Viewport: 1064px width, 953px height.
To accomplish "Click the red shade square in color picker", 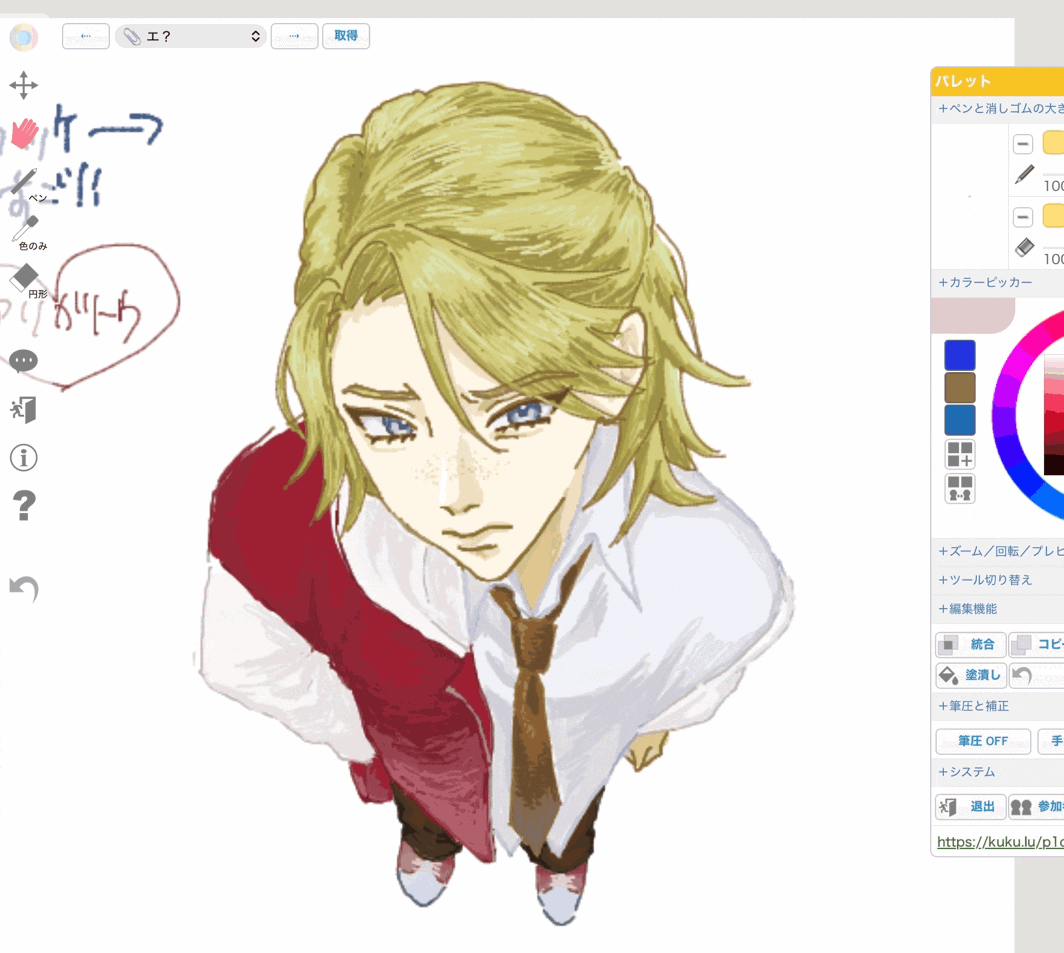I will click(1054, 414).
